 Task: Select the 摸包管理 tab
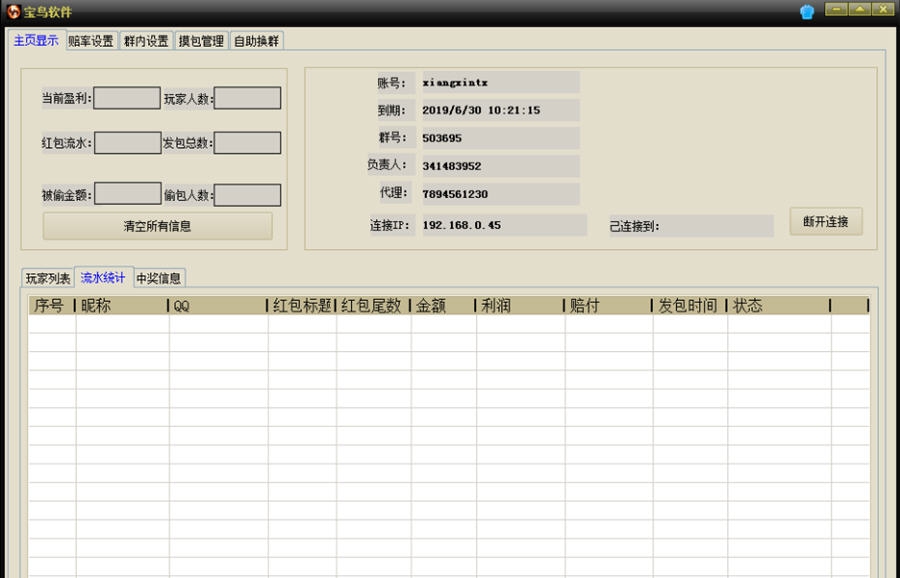[x=201, y=41]
